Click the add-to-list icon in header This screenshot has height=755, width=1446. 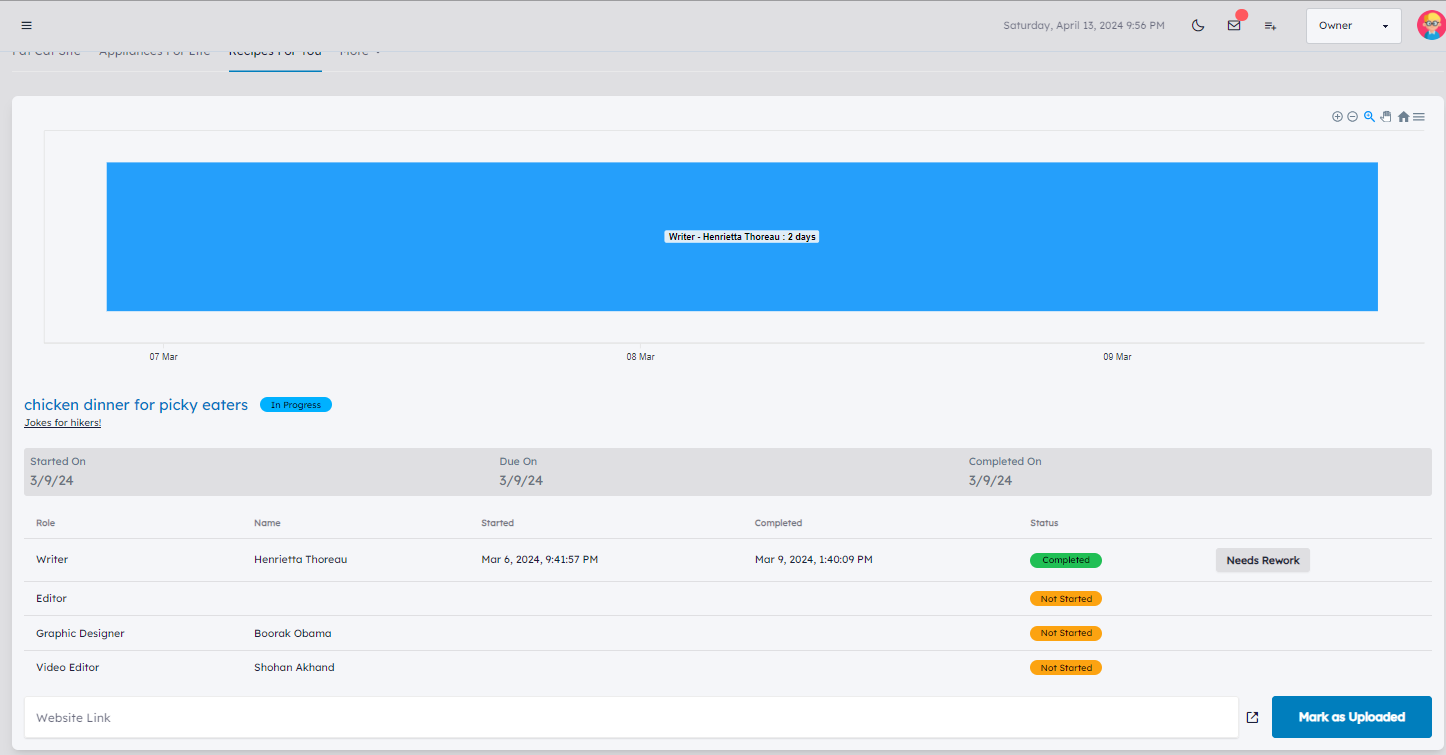tap(1270, 25)
